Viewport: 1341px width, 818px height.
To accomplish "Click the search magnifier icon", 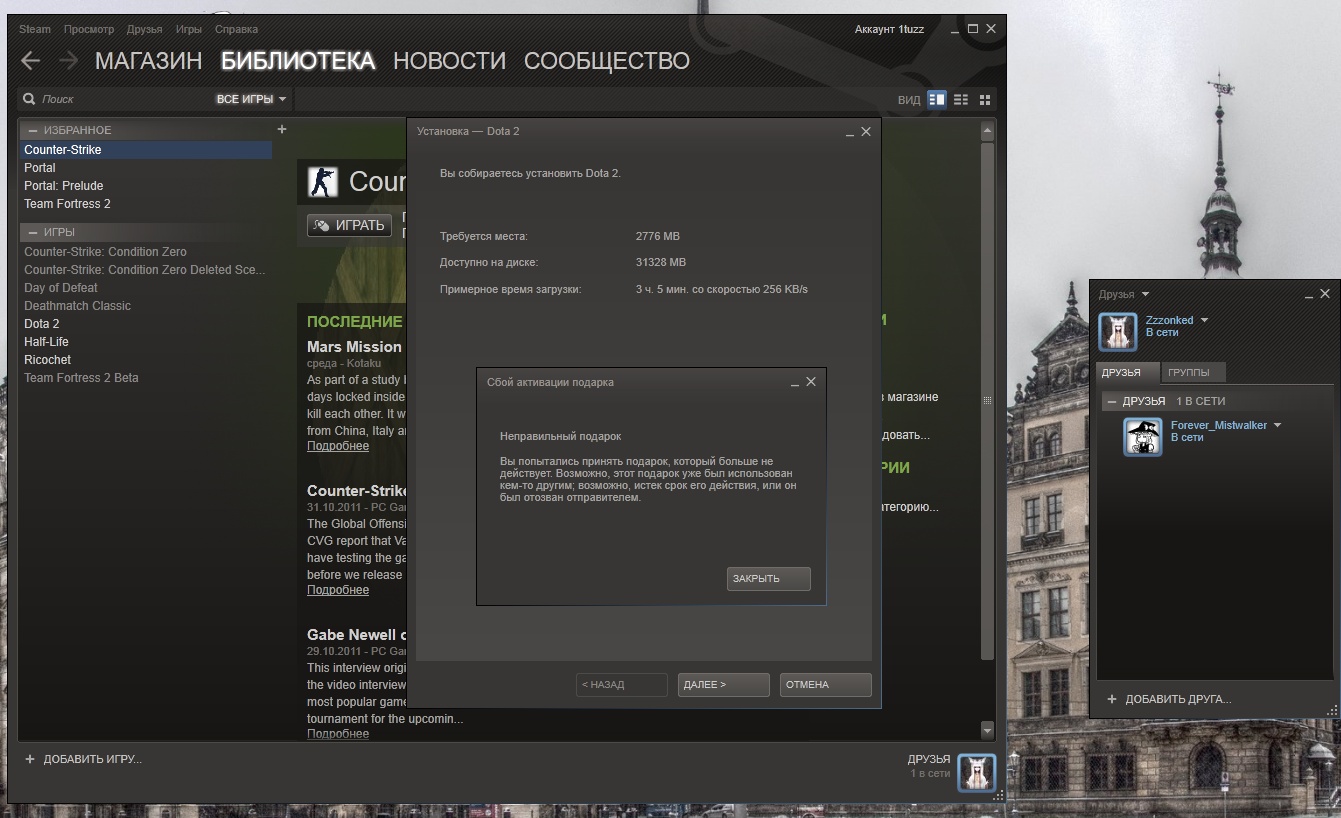I will click(29, 99).
